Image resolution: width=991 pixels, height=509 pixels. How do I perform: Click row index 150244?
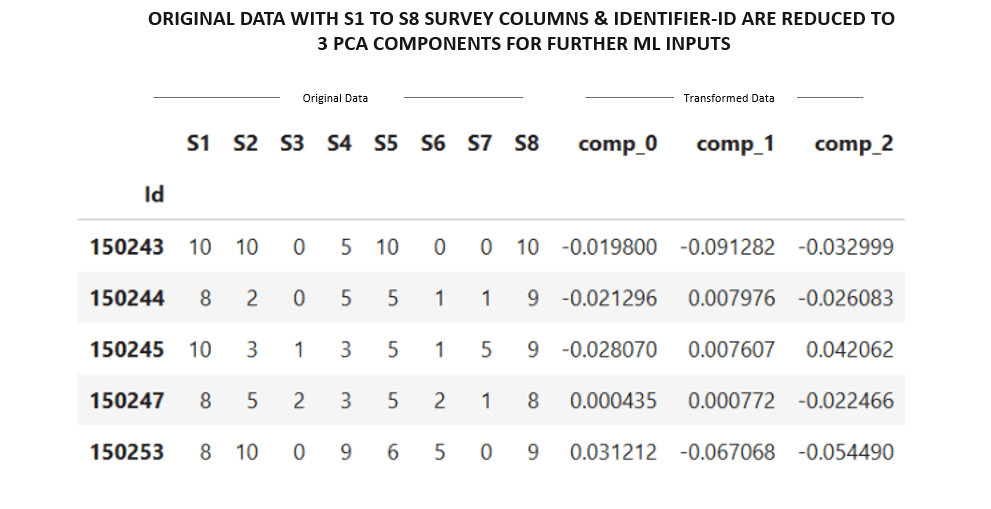click(126, 298)
